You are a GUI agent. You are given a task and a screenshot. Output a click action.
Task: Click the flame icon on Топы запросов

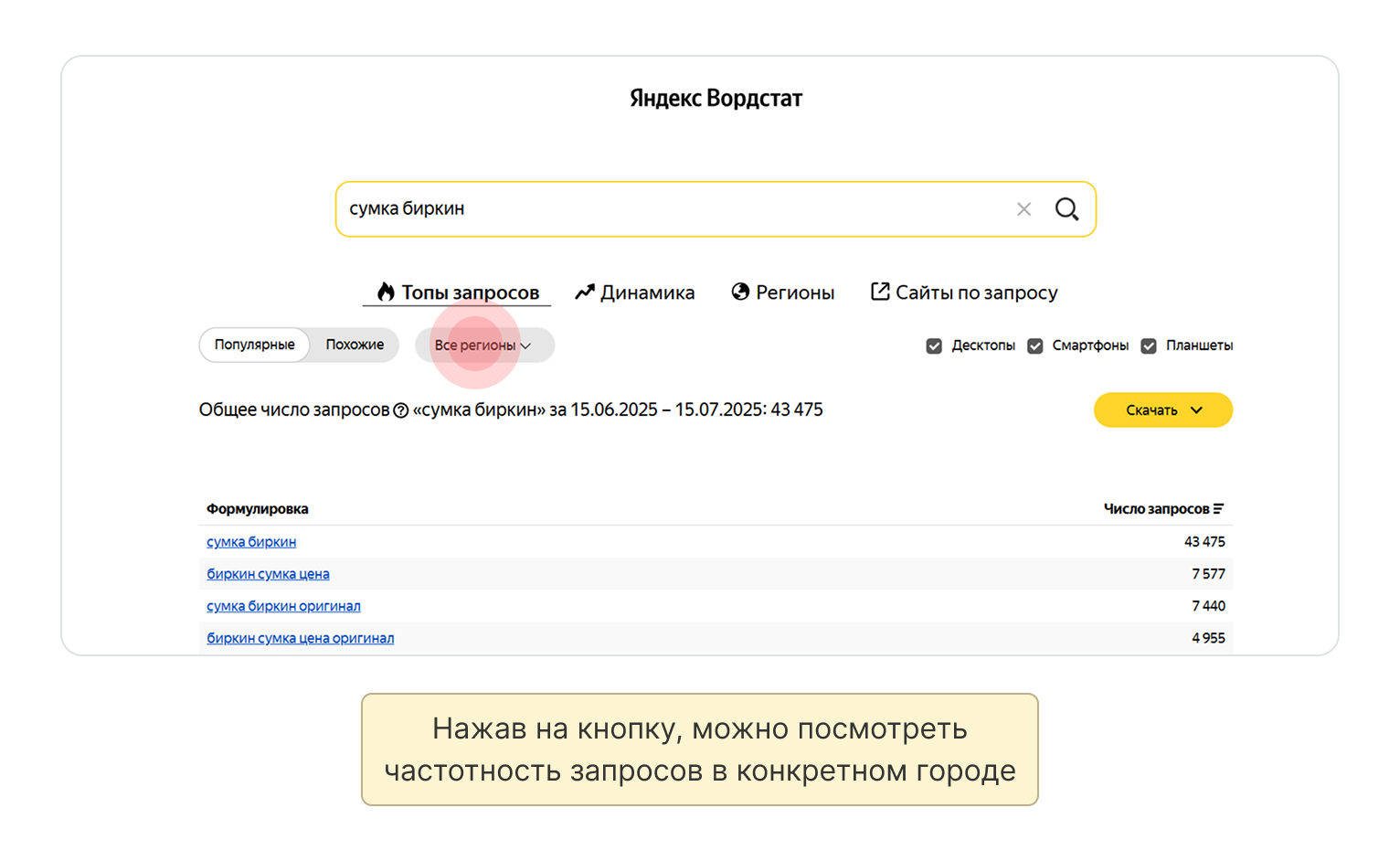tap(386, 292)
